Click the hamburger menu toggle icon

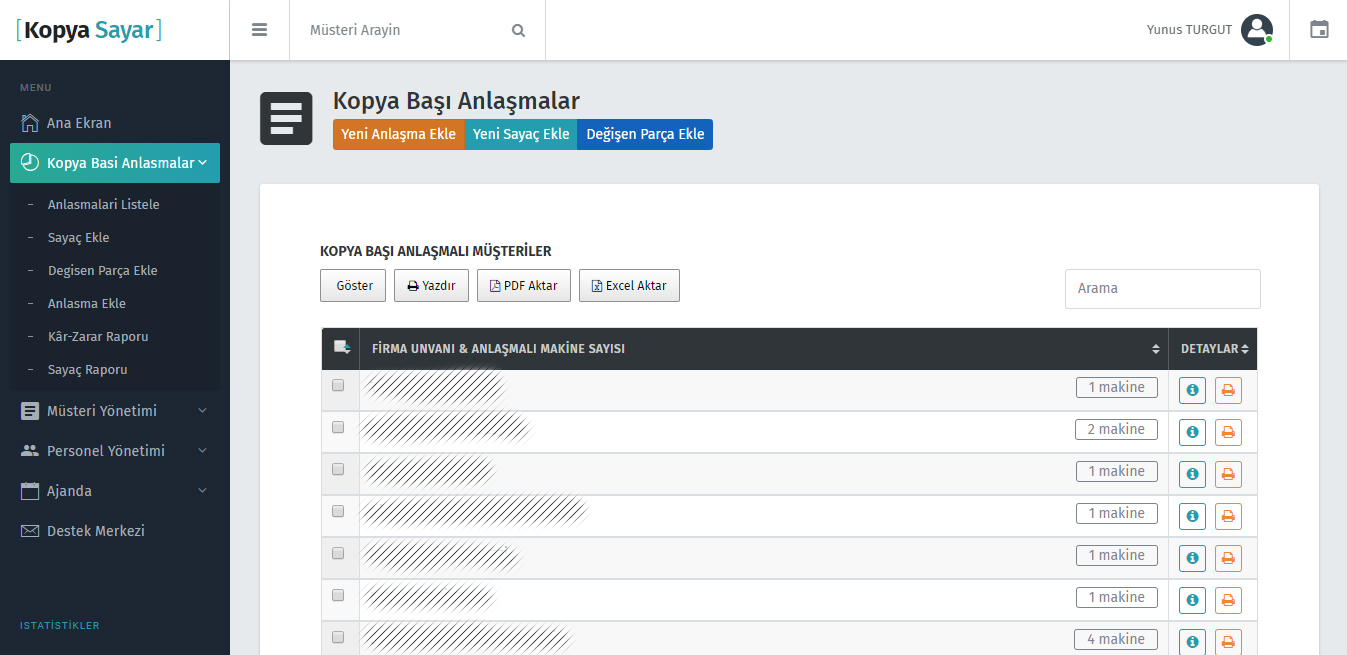[x=259, y=30]
